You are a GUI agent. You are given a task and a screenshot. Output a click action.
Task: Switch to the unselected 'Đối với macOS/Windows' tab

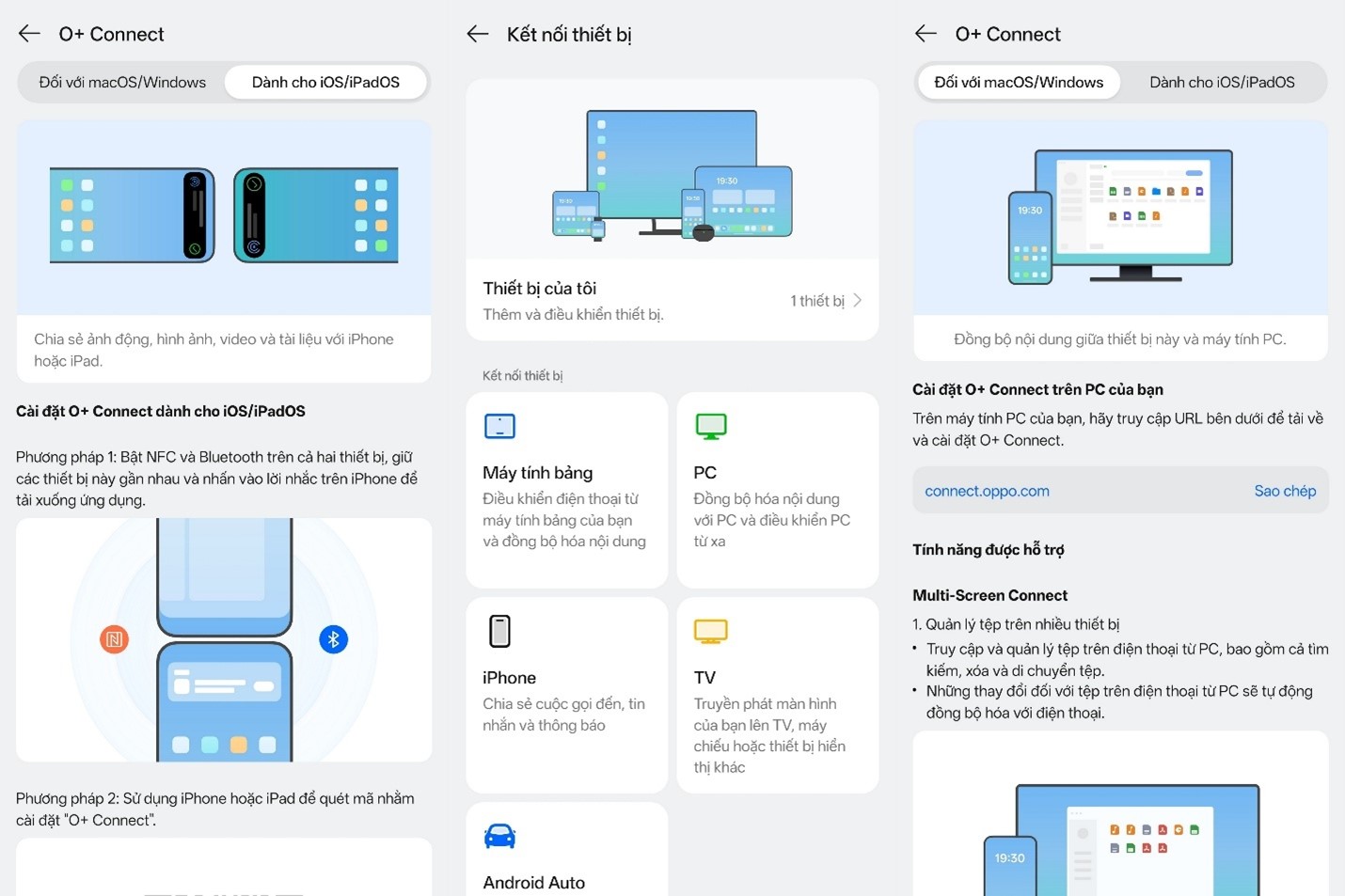122,83
